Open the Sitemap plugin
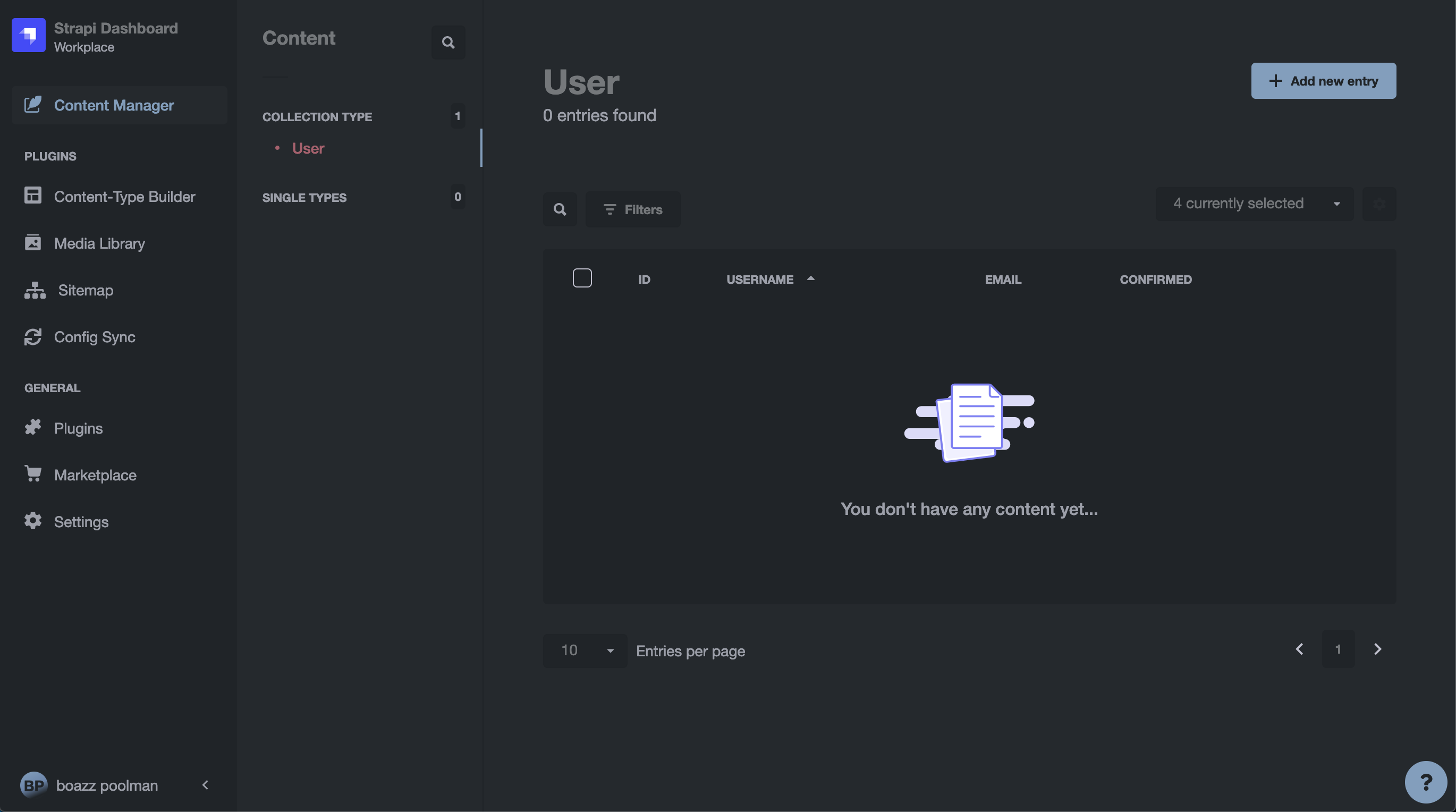This screenshot has width=1456, height=812. (86, 291)
